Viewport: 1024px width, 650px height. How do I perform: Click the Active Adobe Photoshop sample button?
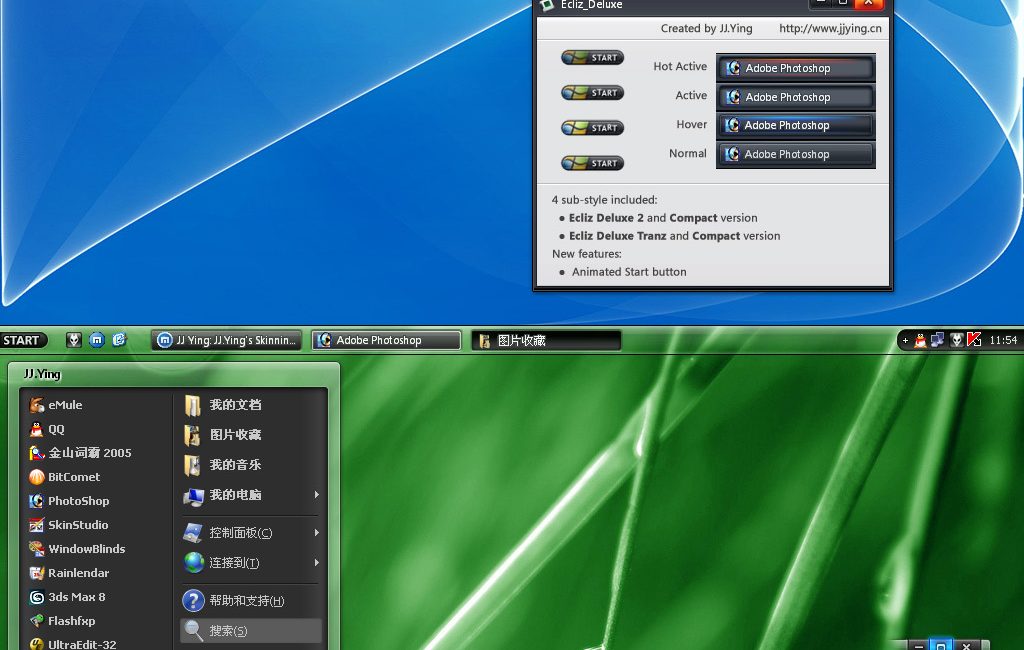[x=796, y=97]
